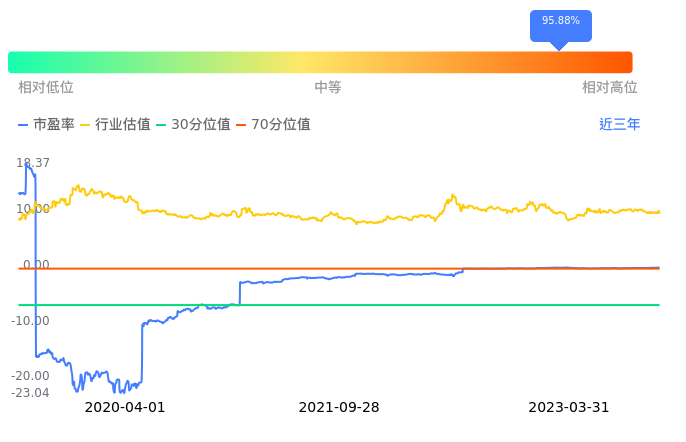Hide the 30分位值 legend series
The height and width of the screenshot is (442, 686).
pyautogui.click(x=193, y=125)
